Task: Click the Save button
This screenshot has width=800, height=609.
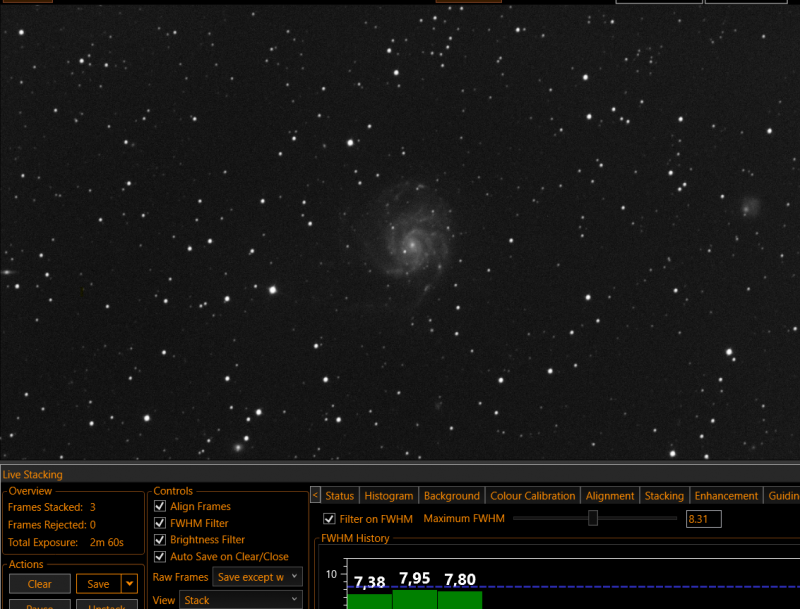Action: tap(98, 583)
